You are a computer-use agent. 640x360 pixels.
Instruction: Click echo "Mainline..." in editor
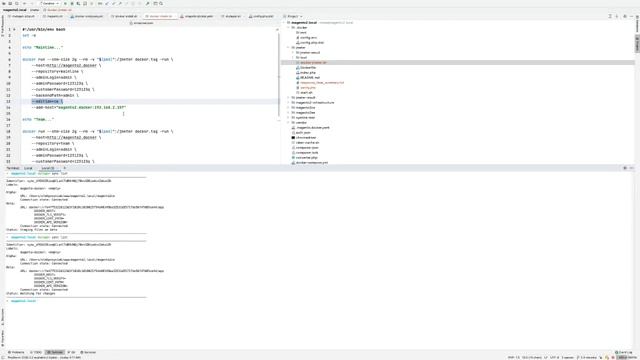pos(42,47)
